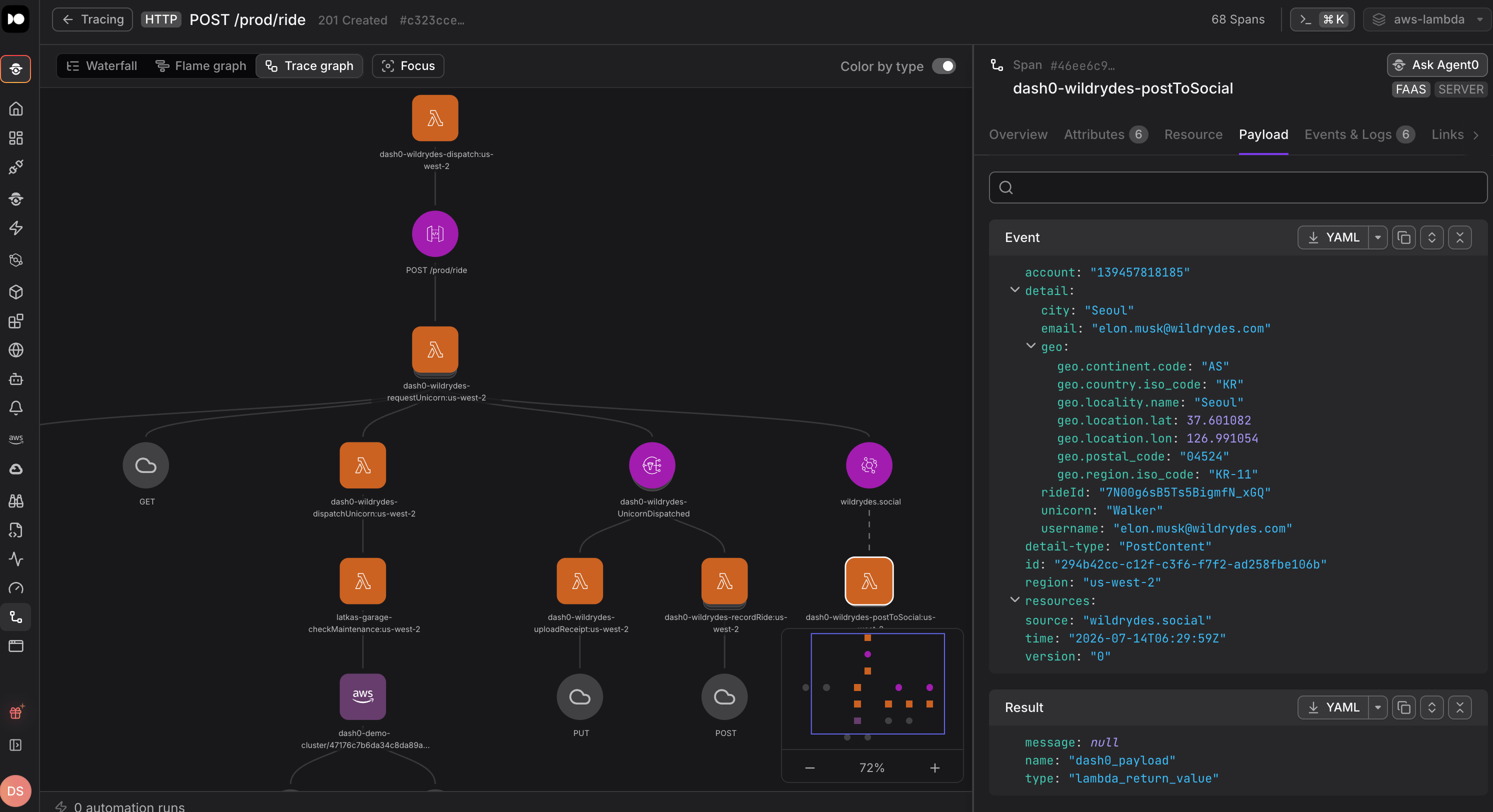The width and height of the screenshot is (1493, 812).
Task: Click the POST /prod/ride gateway node
Action: [435, 234]
